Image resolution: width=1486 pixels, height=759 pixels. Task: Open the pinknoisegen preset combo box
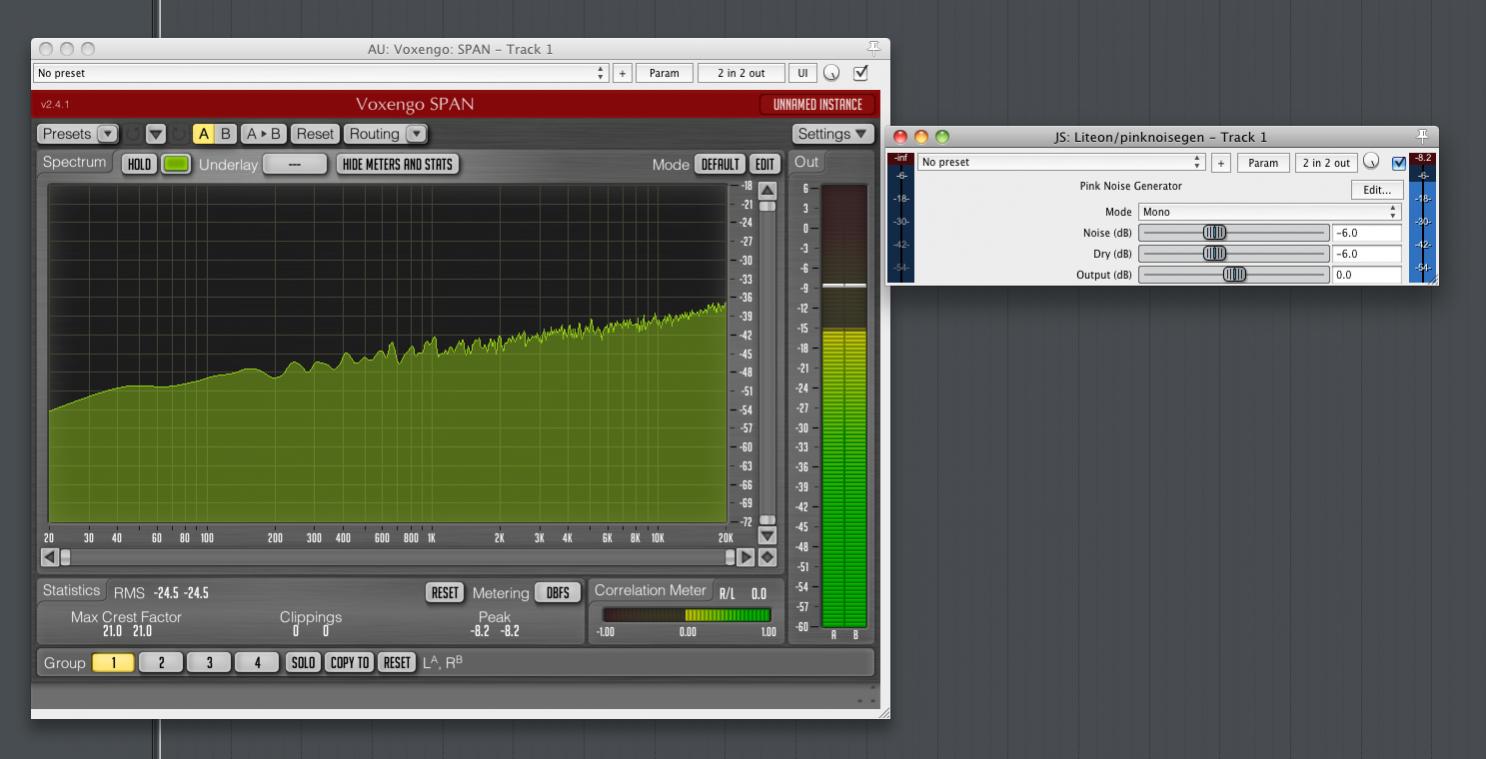point(1061,162)
